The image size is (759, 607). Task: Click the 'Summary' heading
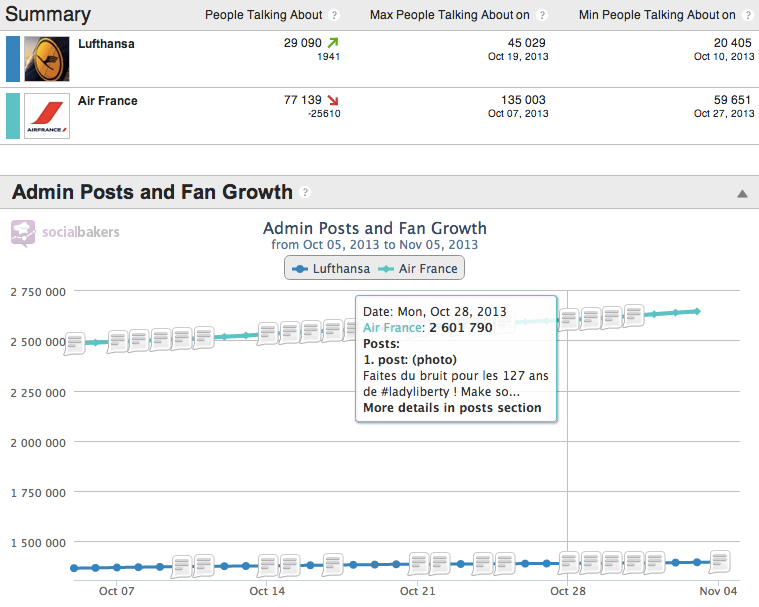click(48, 14)
